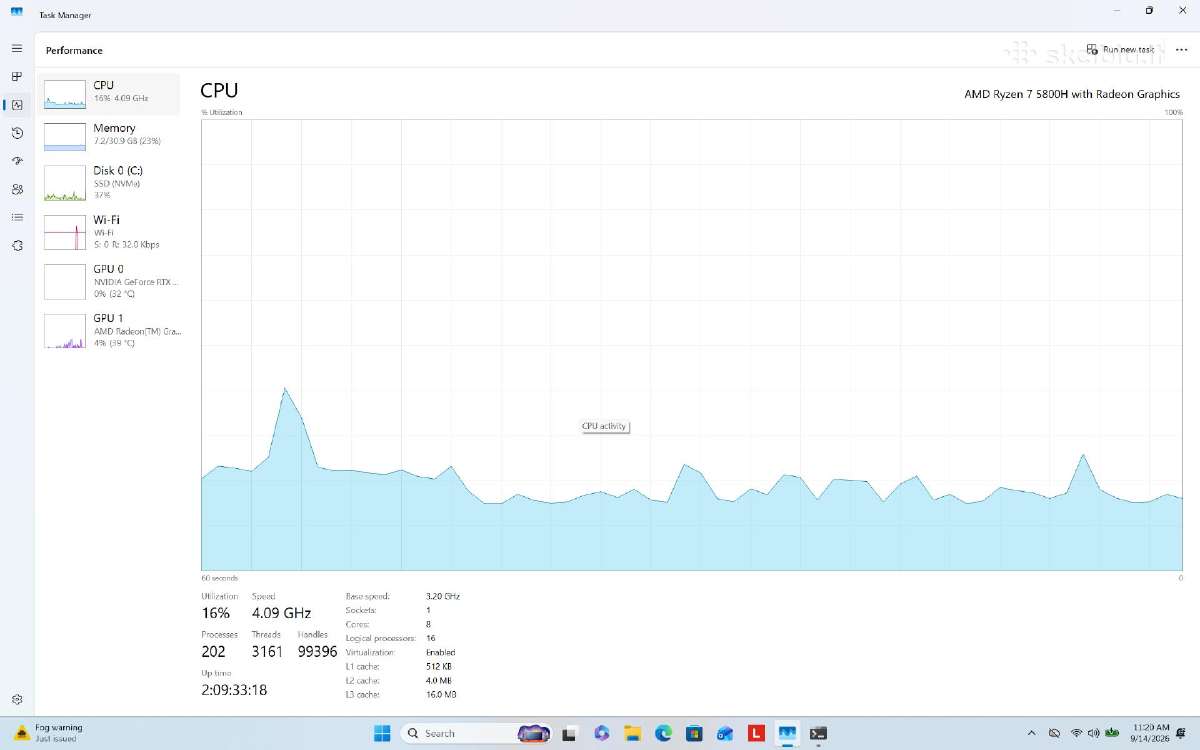Click the Task Manager taskbar icon
Image resolution: width=1200 pixels, height=750 pixels.
tap(787, 733)
